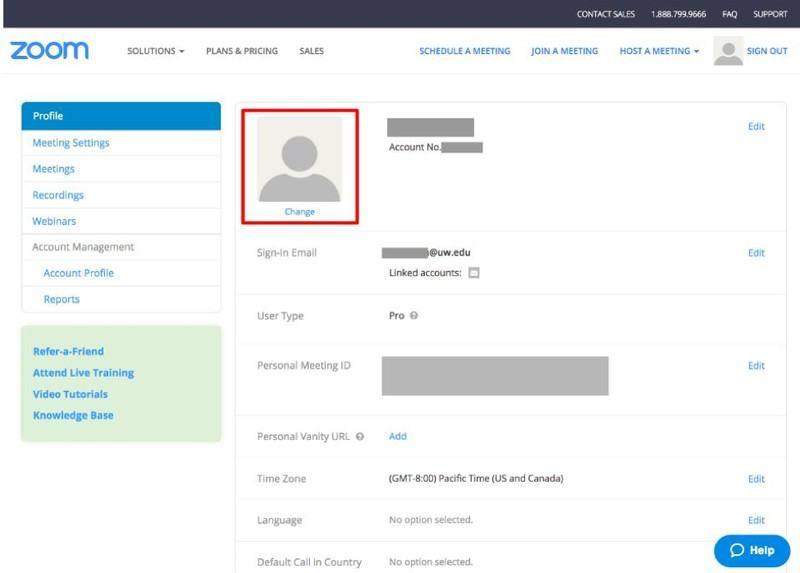This screenshot has height=573, width=800.
Task: Click the 'User Type' label
Action: (x=280, y=316)
